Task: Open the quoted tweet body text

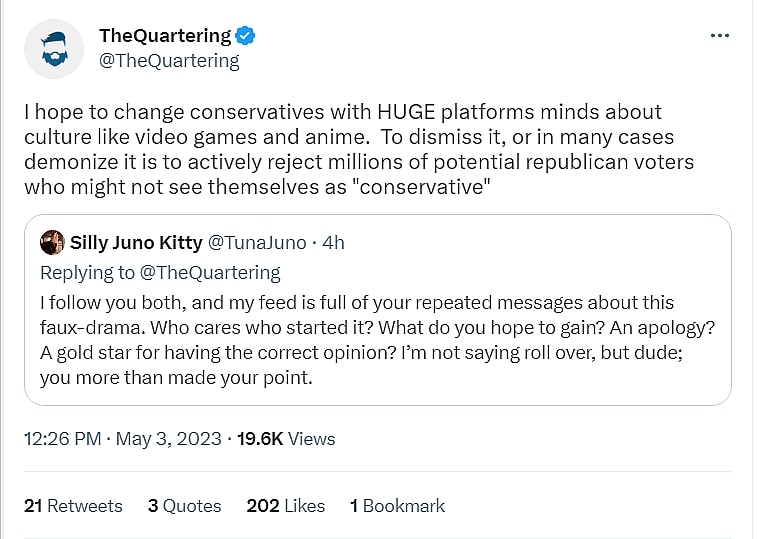Action: tap(370, 340)
